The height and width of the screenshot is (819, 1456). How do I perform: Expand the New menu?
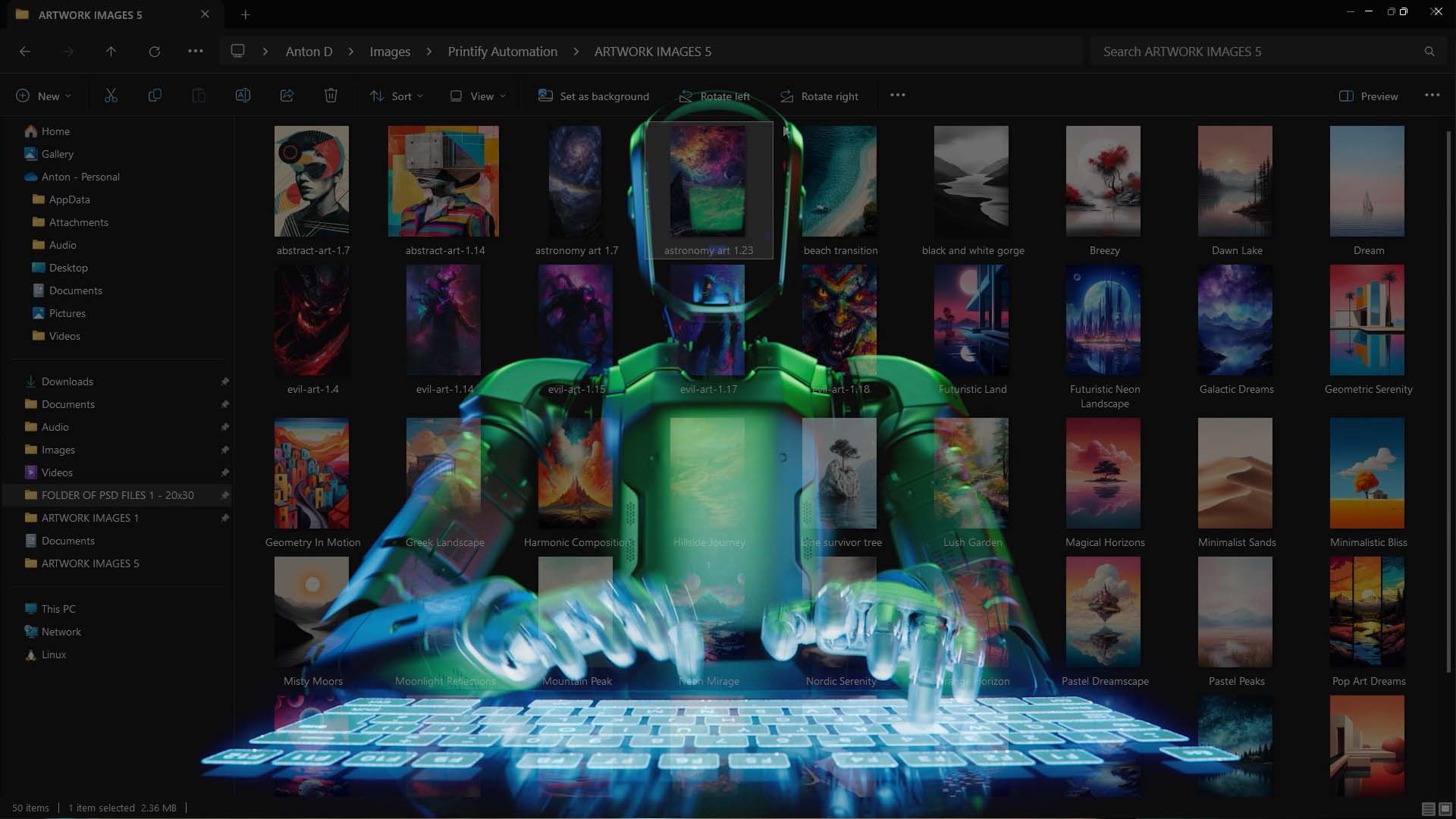pos(44,96)
